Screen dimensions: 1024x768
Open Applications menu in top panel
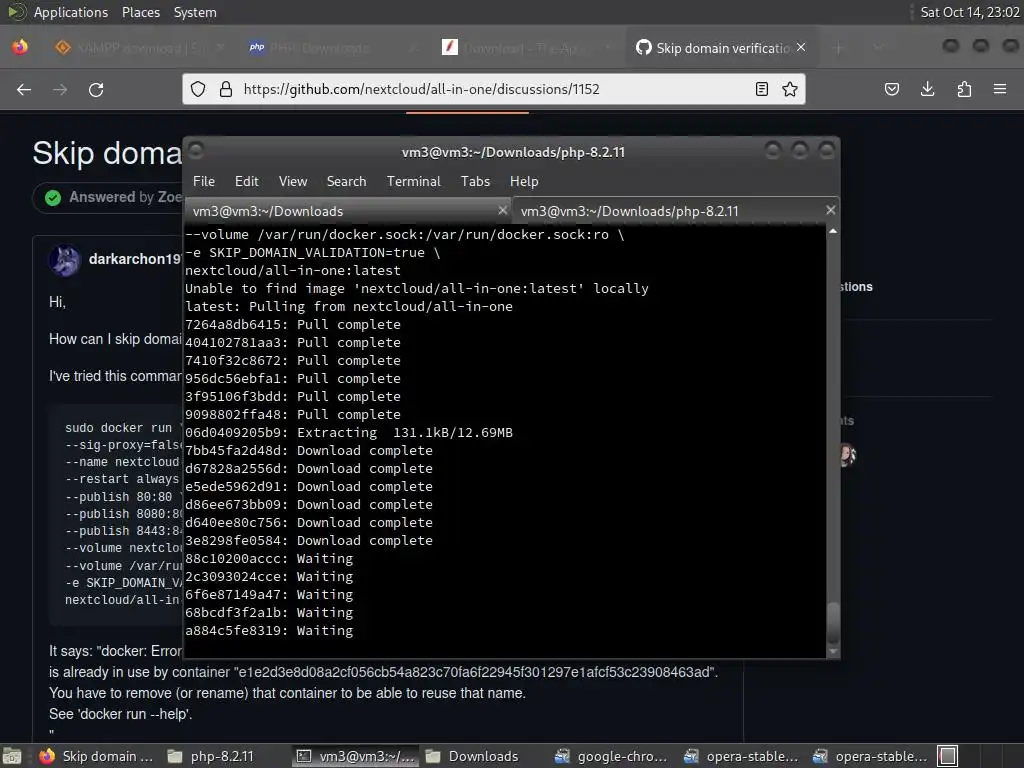click(71, 12)
